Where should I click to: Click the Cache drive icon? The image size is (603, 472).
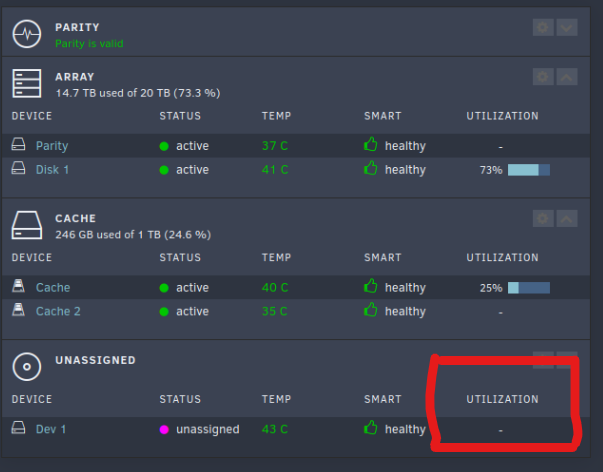click(x=27, y=225)
